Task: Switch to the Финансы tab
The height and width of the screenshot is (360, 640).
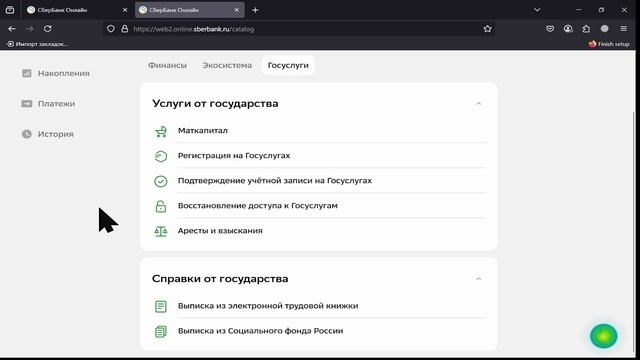Action: pyautogui.click(x=167, y=65)
